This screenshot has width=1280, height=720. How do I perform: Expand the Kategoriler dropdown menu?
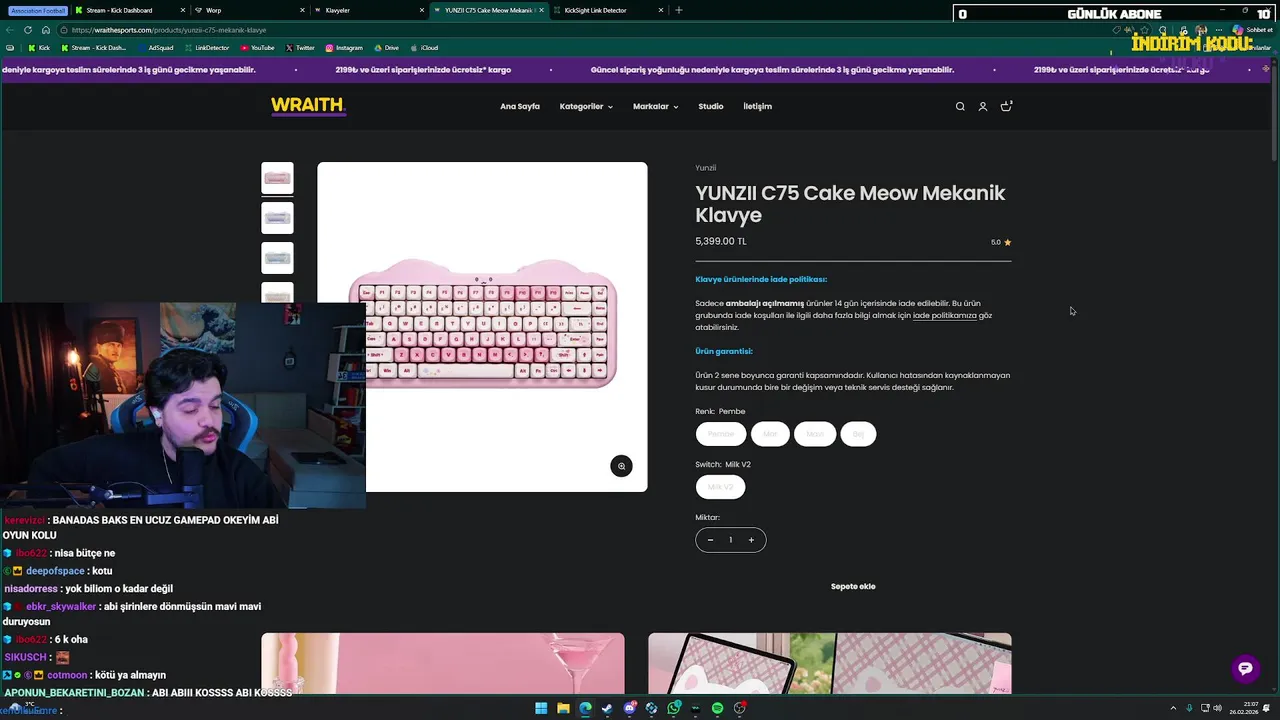[x=586, y=106]
